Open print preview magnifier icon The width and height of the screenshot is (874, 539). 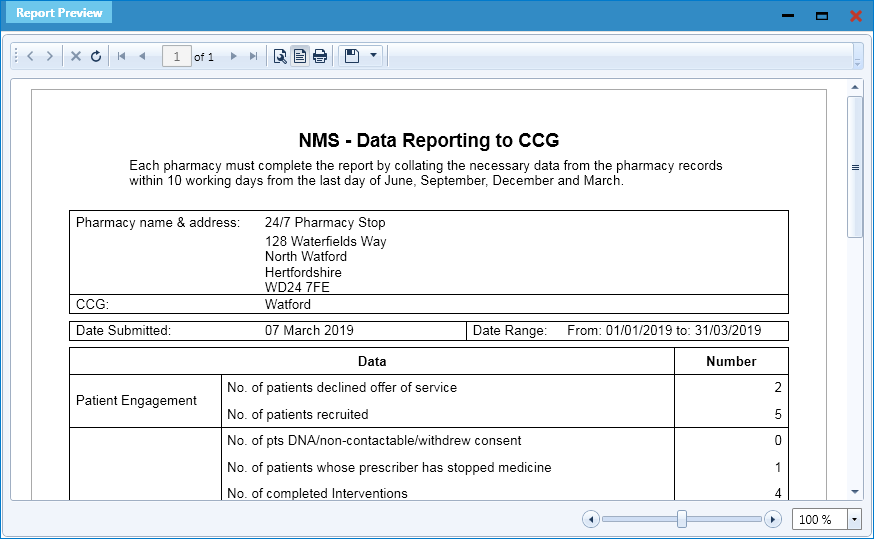tap(280, 56)
